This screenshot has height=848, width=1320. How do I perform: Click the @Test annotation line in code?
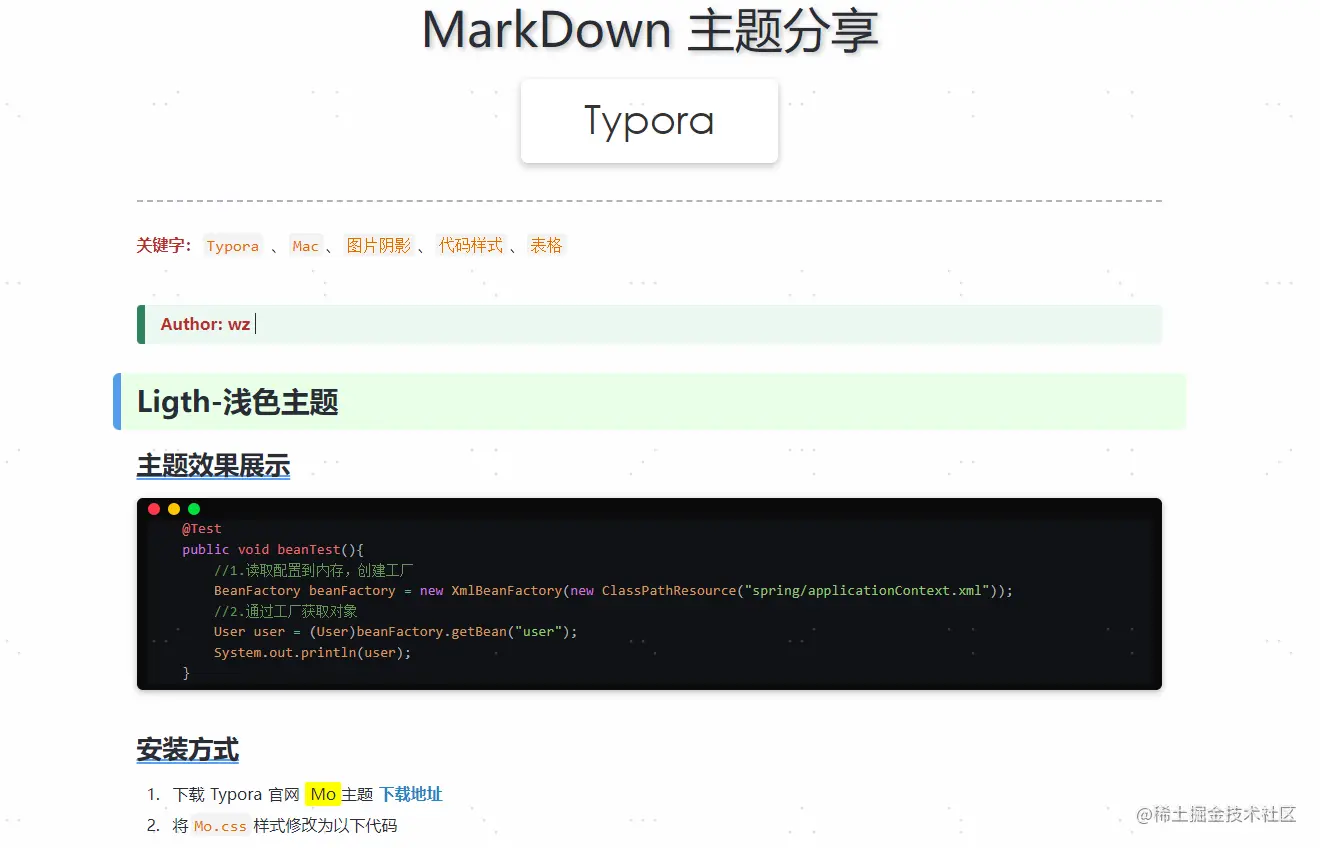202,529
